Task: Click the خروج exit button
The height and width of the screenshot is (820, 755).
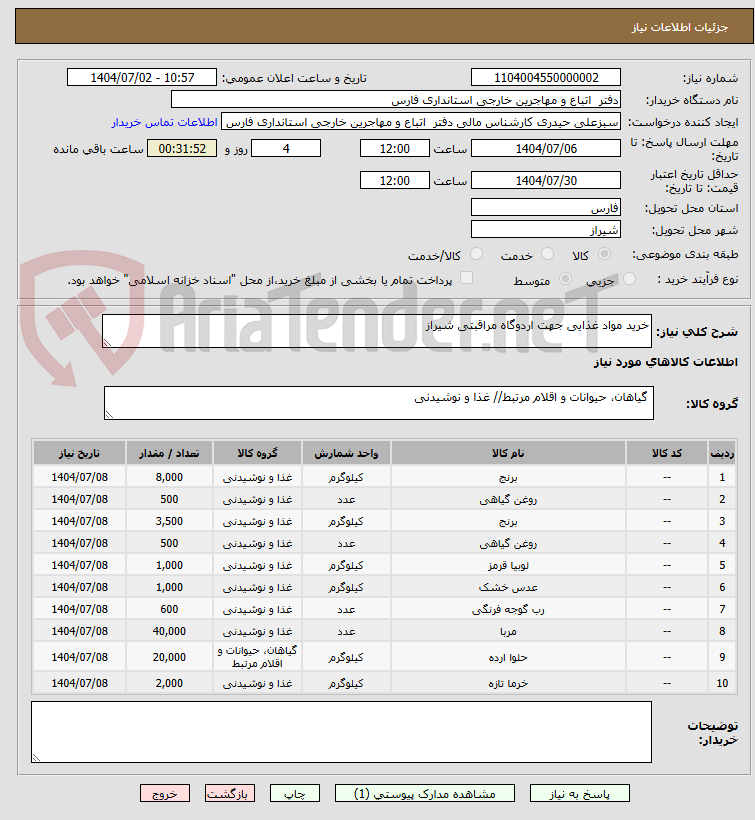Action: 165,793
